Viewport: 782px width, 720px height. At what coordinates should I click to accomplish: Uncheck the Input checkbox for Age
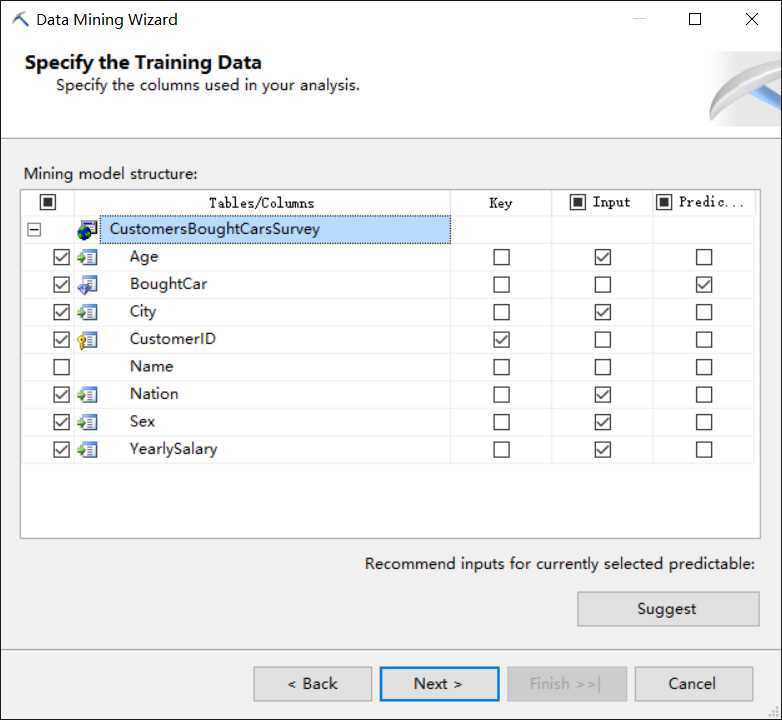pos(602,257)
